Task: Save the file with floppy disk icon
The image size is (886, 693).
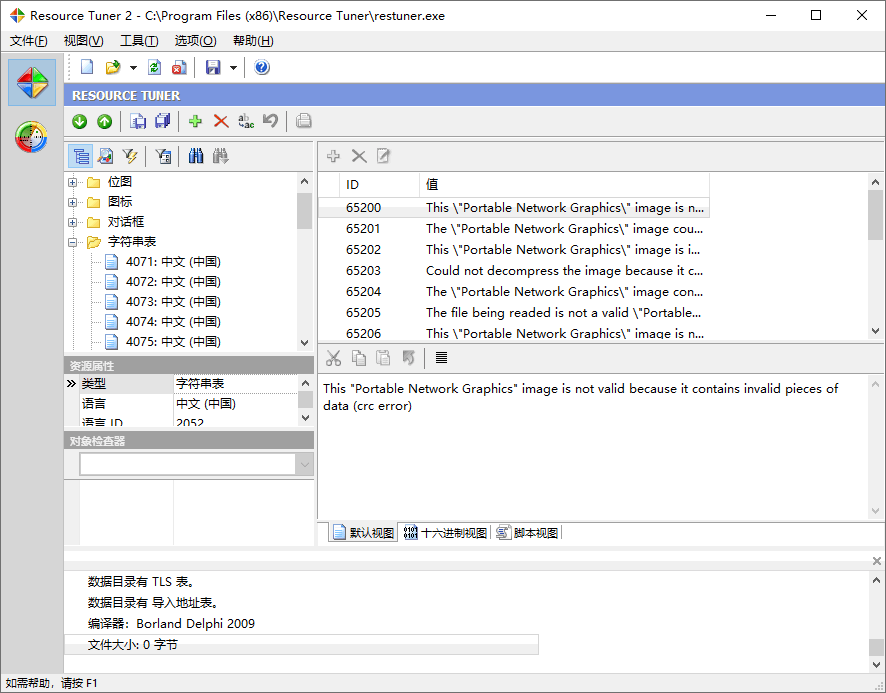Action: [213, 67]
